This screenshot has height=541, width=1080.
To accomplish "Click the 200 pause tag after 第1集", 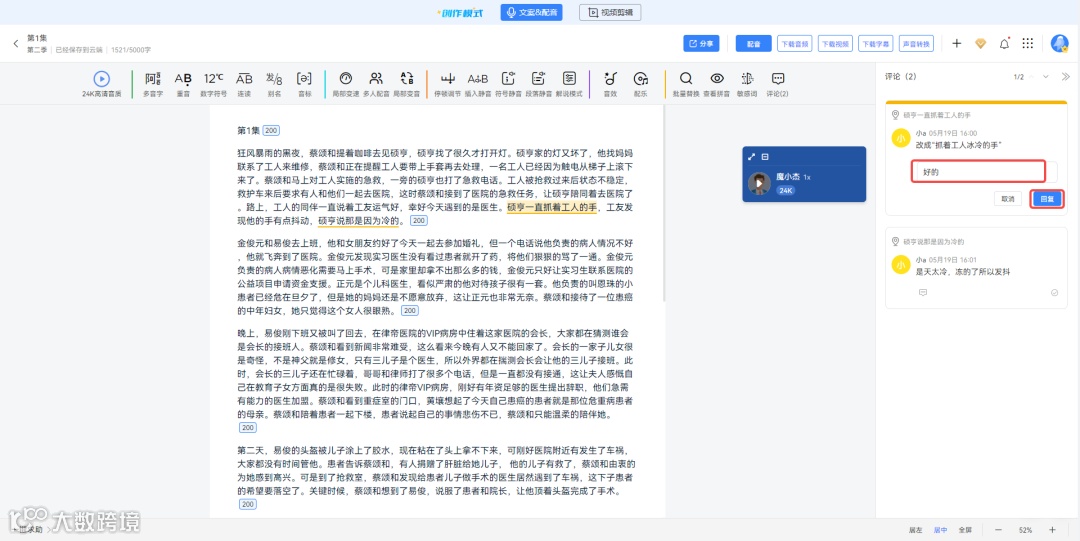I will 271,130.
